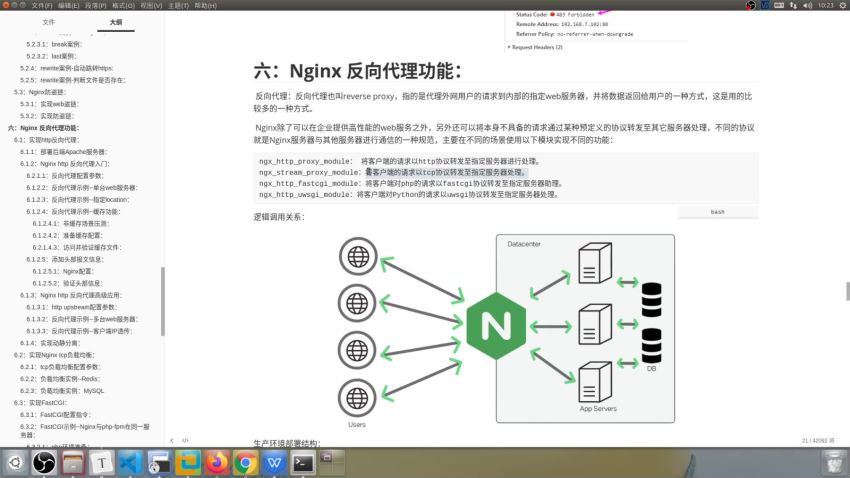The image size is (850, 478).
Task: Toggle source code mode icon at bottom
Action: coord(186,440)
